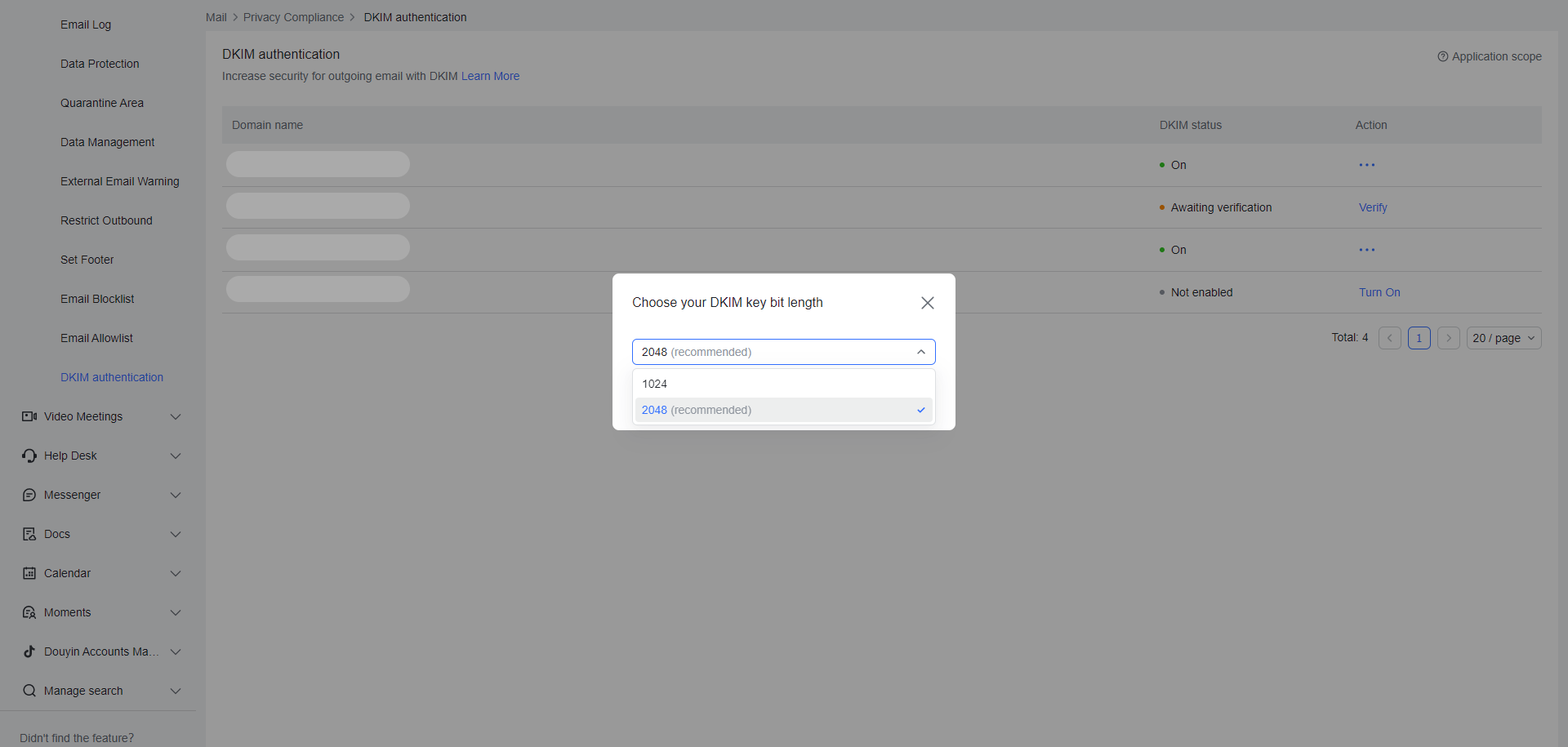Open Quarantine Area in the sidebar
The image size is (1568, 747).
[102, 103]
